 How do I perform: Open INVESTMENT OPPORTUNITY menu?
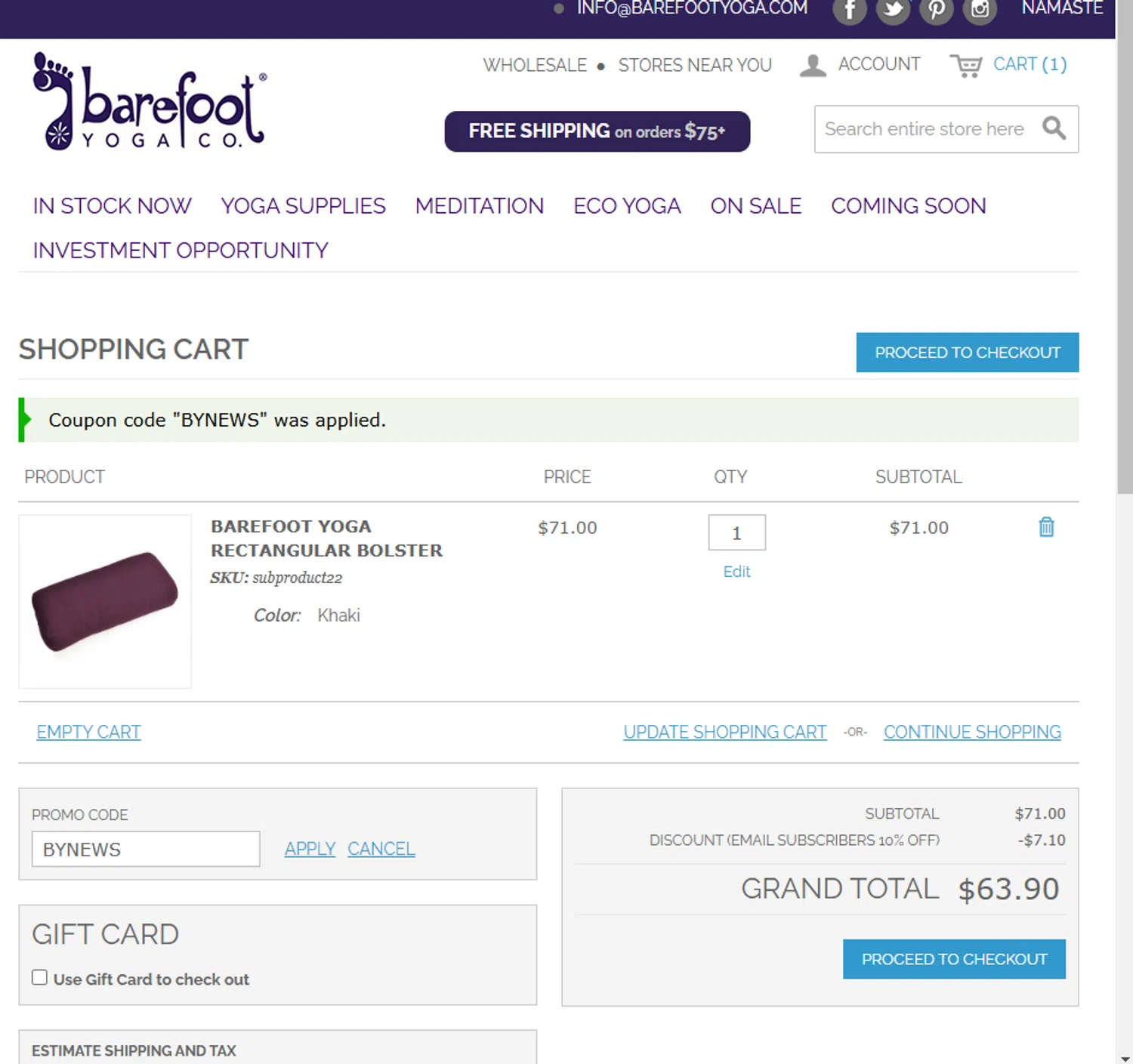pyautogui.click(x=181, y=251)
